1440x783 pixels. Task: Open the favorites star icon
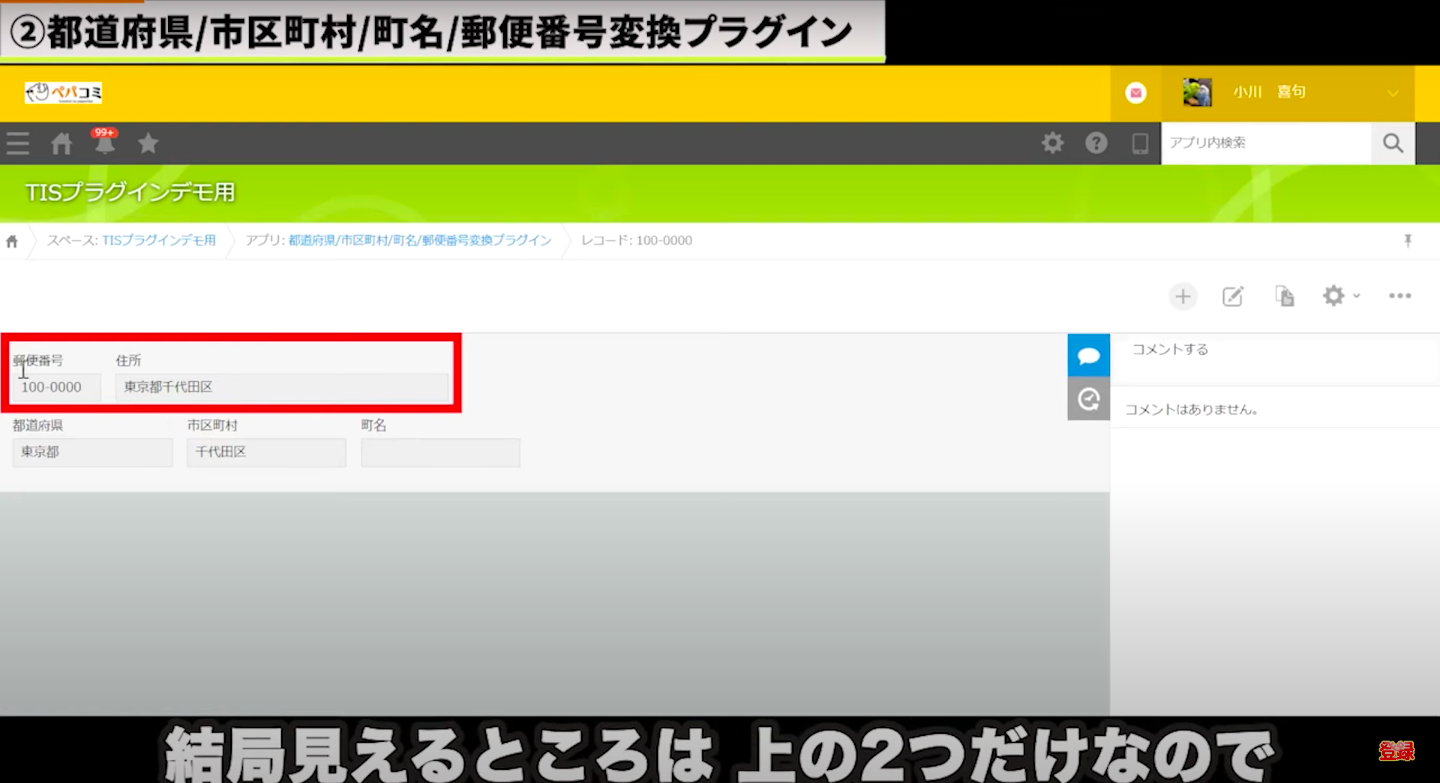click(x=148, y=144)
